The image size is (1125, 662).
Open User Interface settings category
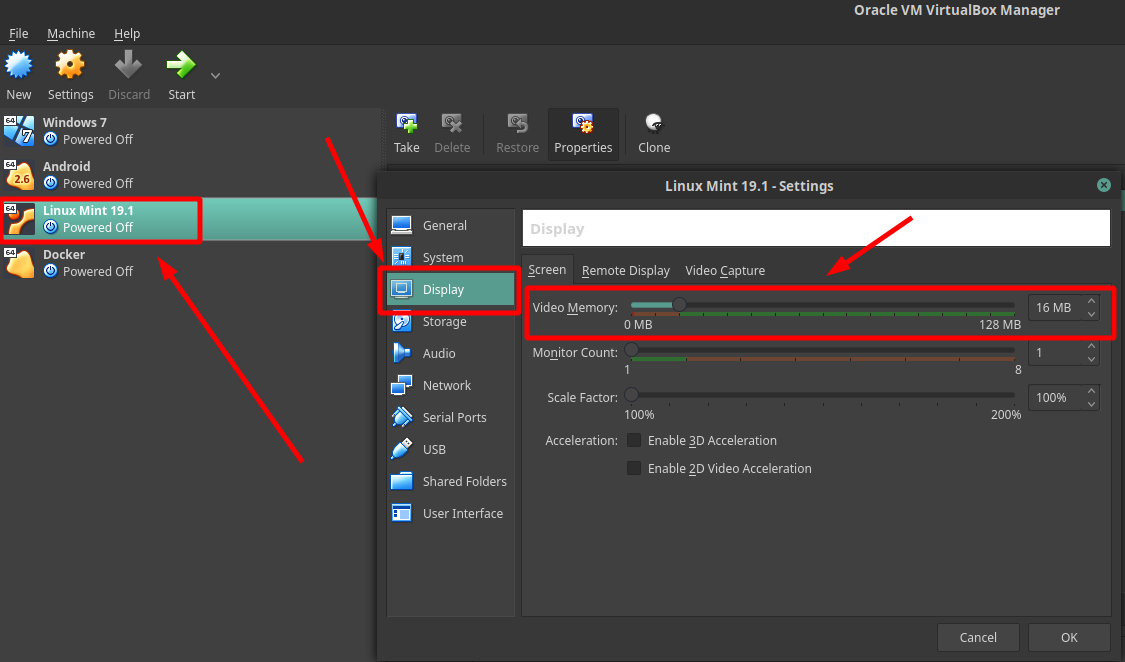451,514
